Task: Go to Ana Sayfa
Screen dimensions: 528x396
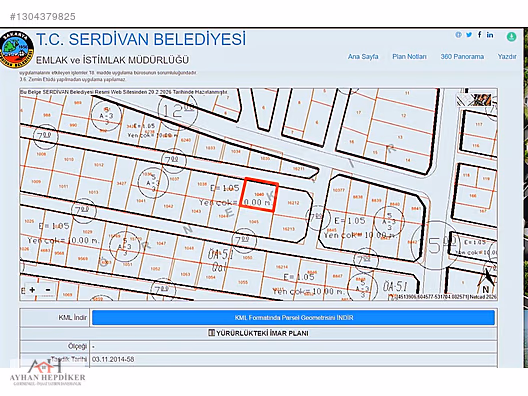Action: 363,57
